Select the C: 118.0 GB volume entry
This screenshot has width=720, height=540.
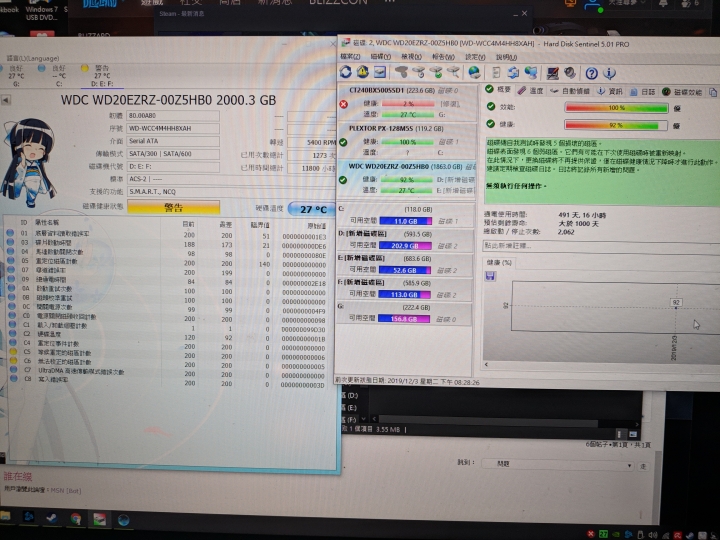pos(405,215)
